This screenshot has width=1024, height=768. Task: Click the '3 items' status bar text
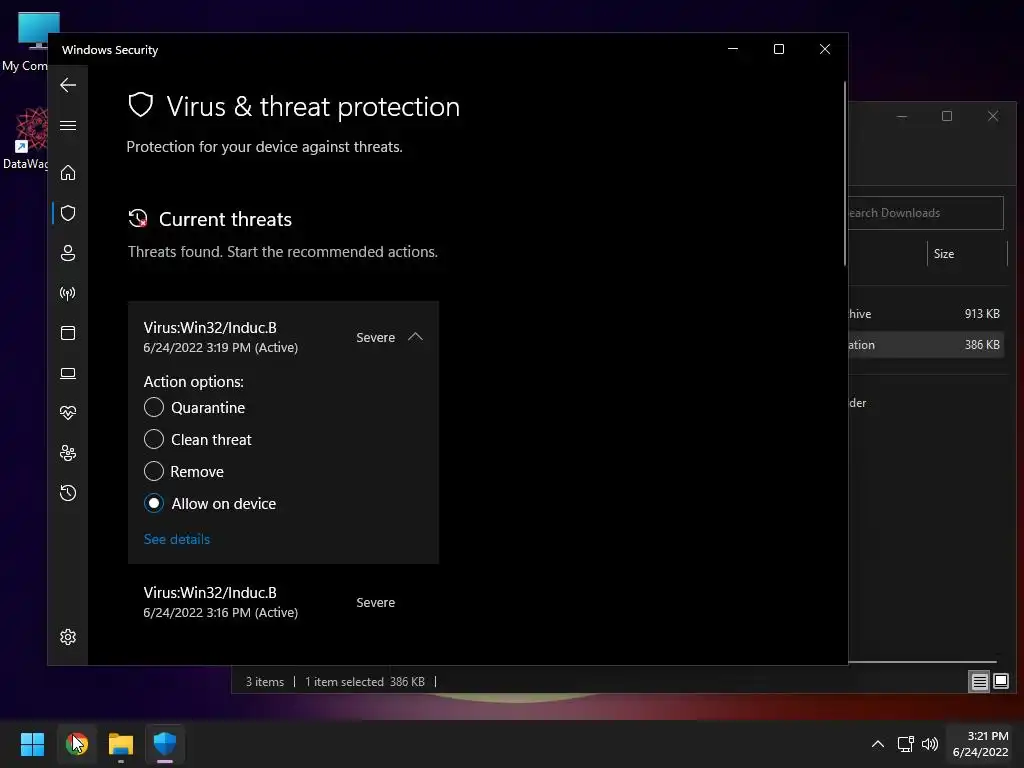264,682
